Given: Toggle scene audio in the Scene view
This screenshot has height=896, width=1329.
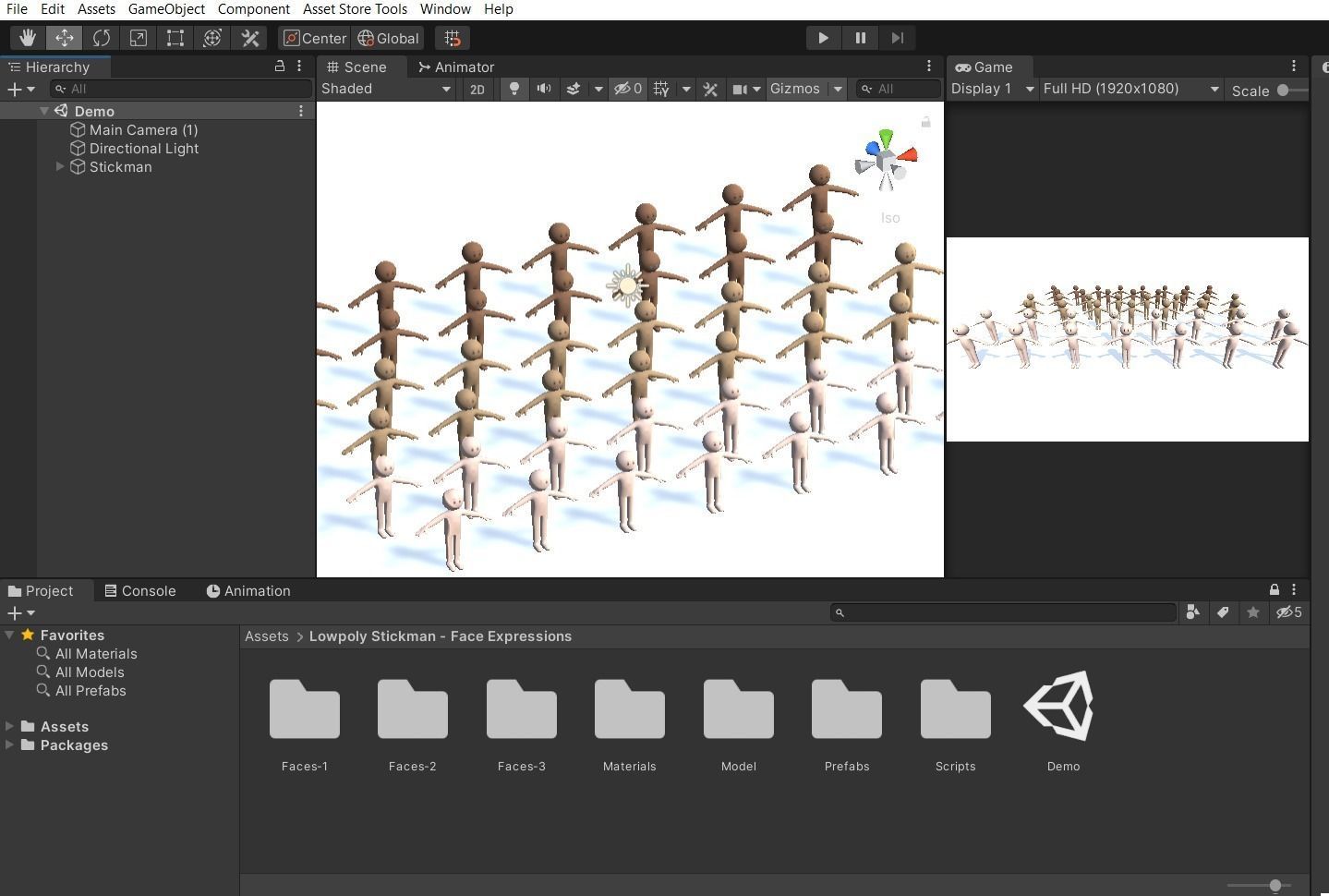Looking at the screenshot, I should click(x=544, y=89).
